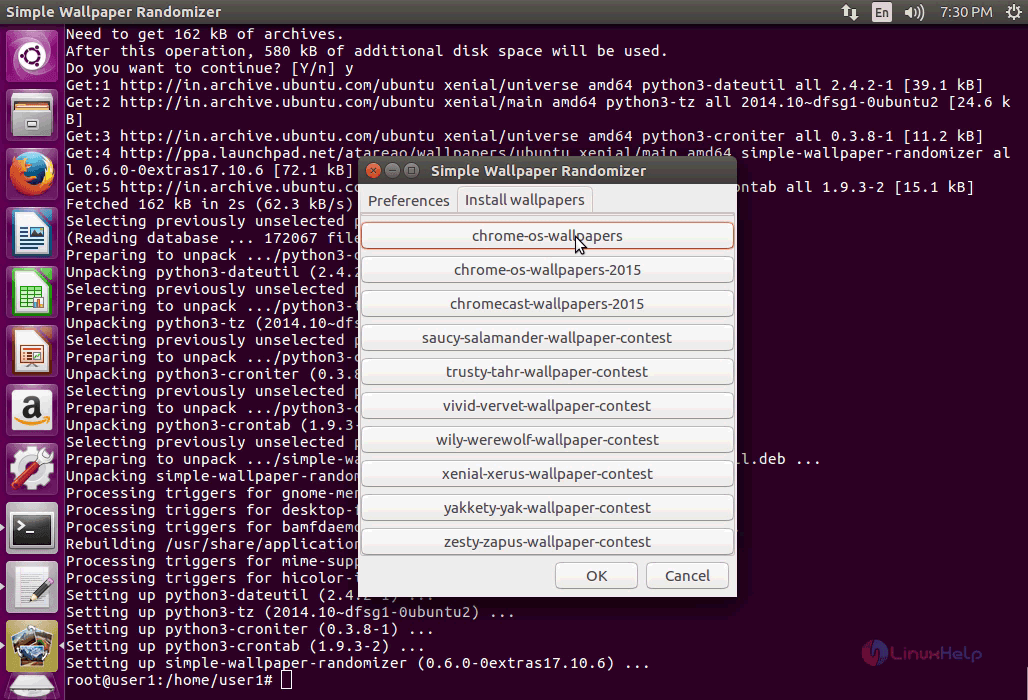1028x700 pixels.
Task: Install chromecast-wallpapers-2015 pack
Action: click(547, 304)
